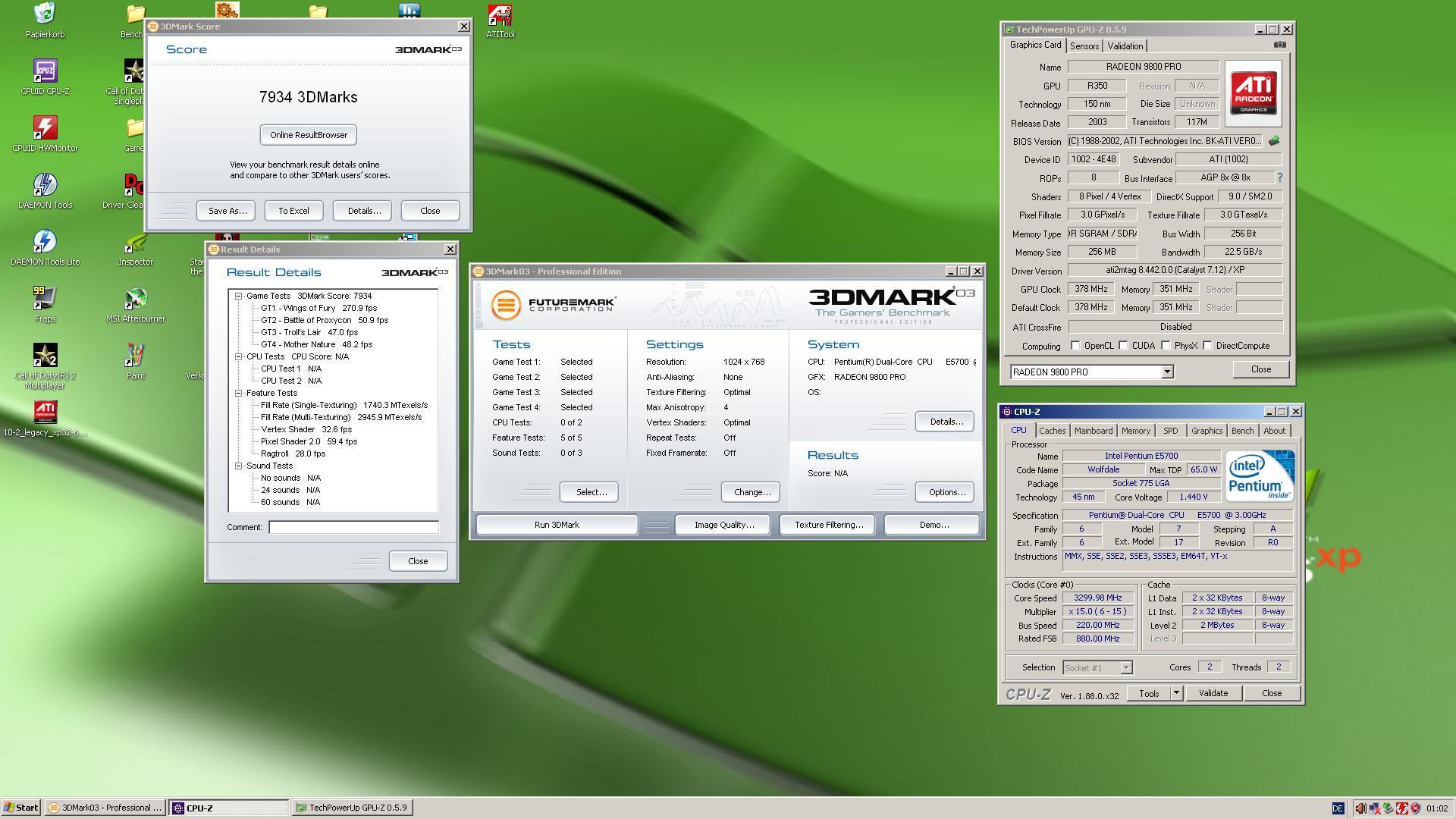Export the score with To Excel button
1456x819 pixels.
click(293, 211)
